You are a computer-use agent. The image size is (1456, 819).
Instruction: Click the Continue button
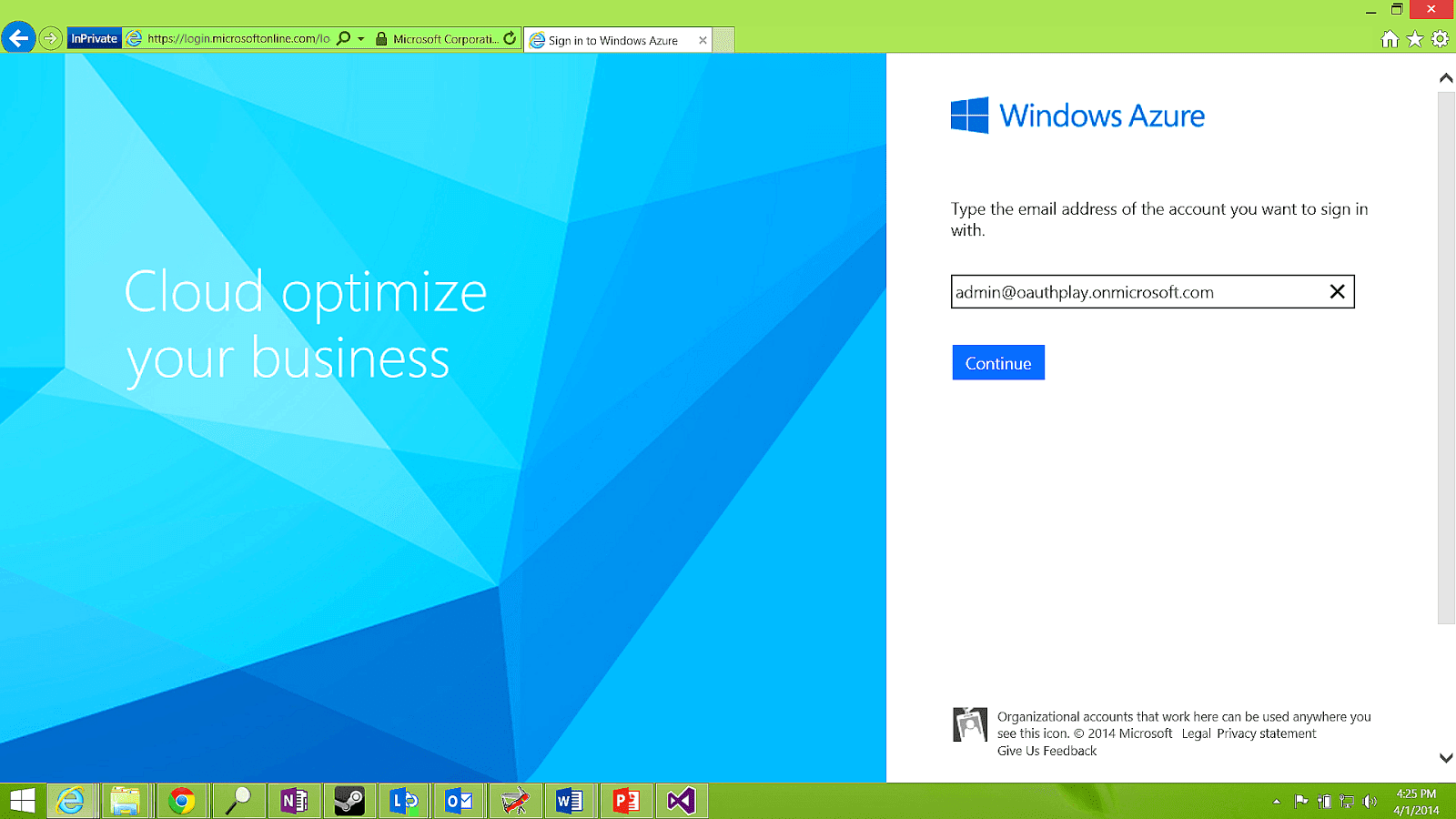(x=998, y=362)
